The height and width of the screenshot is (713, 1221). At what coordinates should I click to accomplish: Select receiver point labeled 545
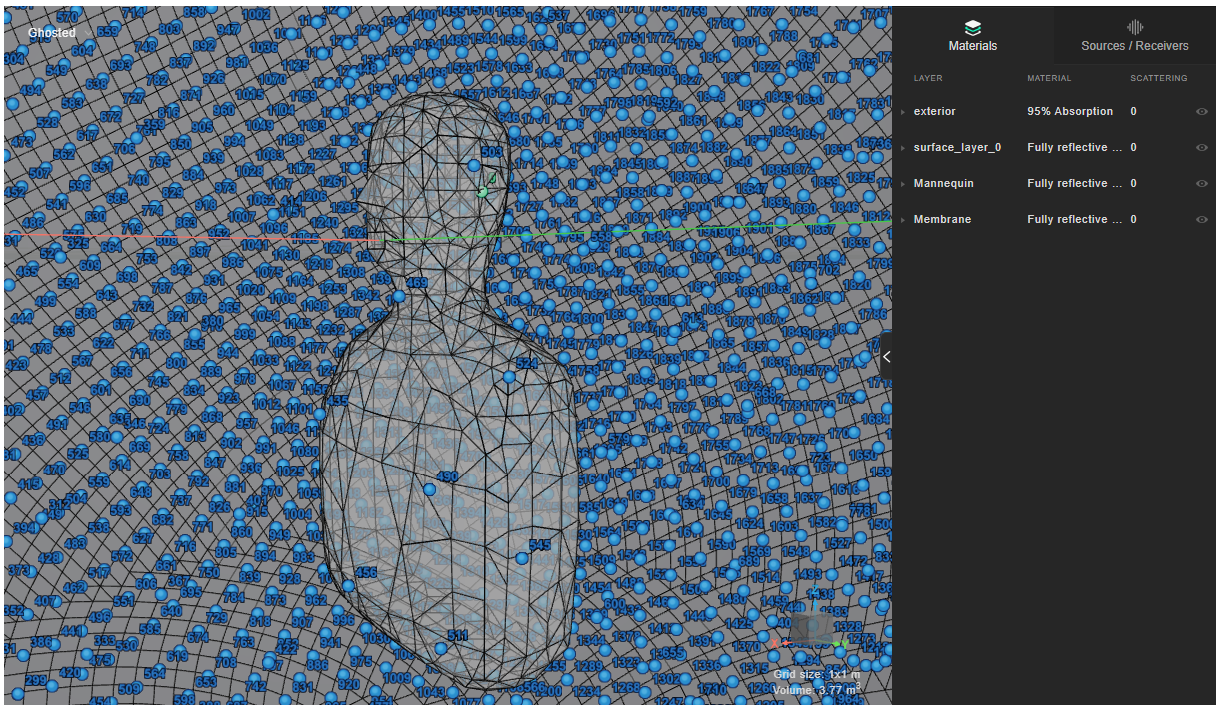pos(521,558)
